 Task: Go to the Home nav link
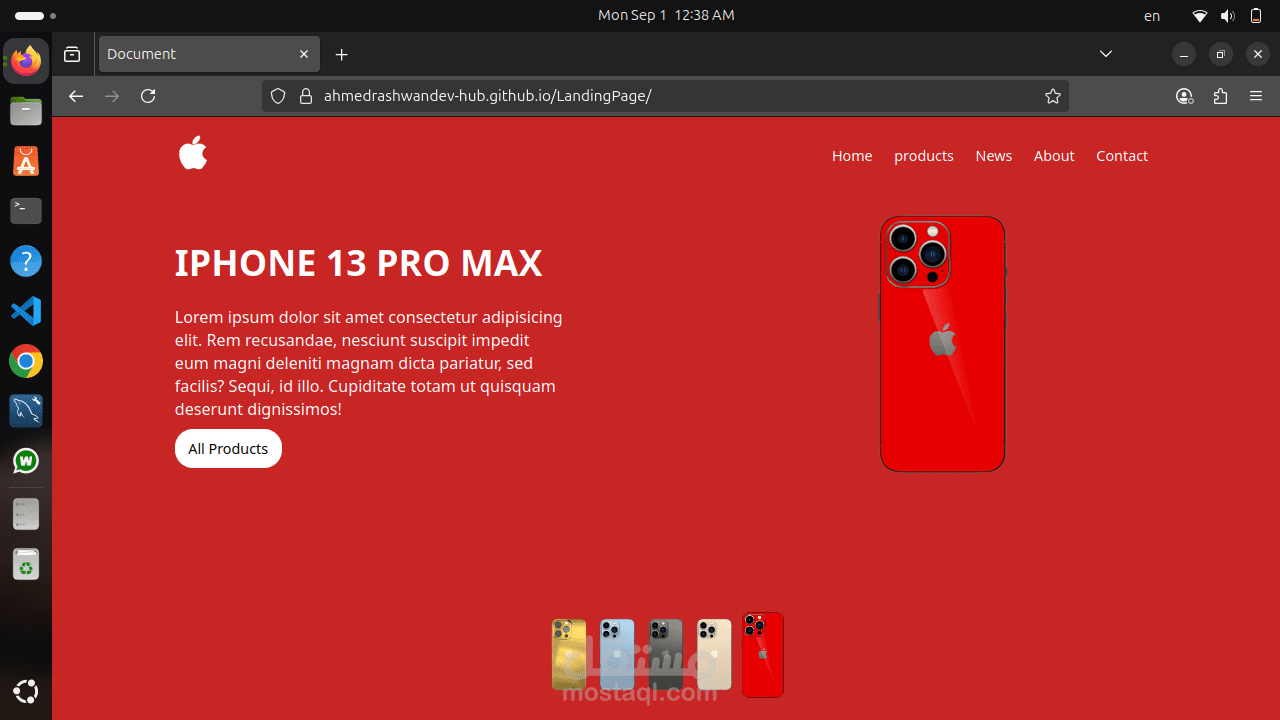852,156
